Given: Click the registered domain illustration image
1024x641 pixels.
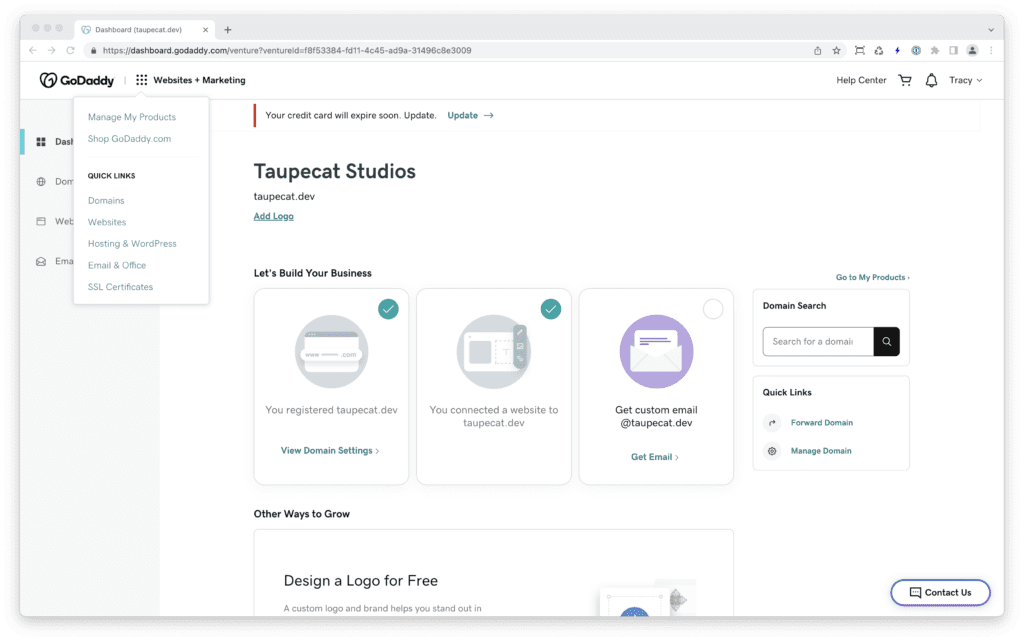Looking at the screenshot, I should (x=331, y=352).
